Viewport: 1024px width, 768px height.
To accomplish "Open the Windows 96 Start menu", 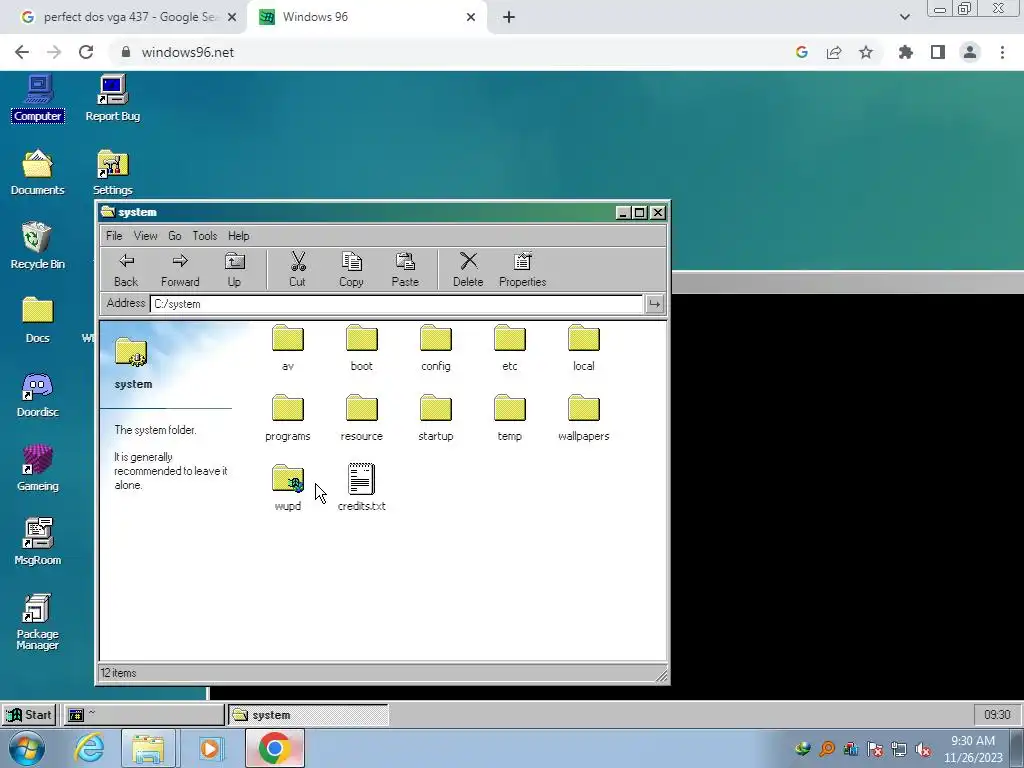I will [29, 714].
